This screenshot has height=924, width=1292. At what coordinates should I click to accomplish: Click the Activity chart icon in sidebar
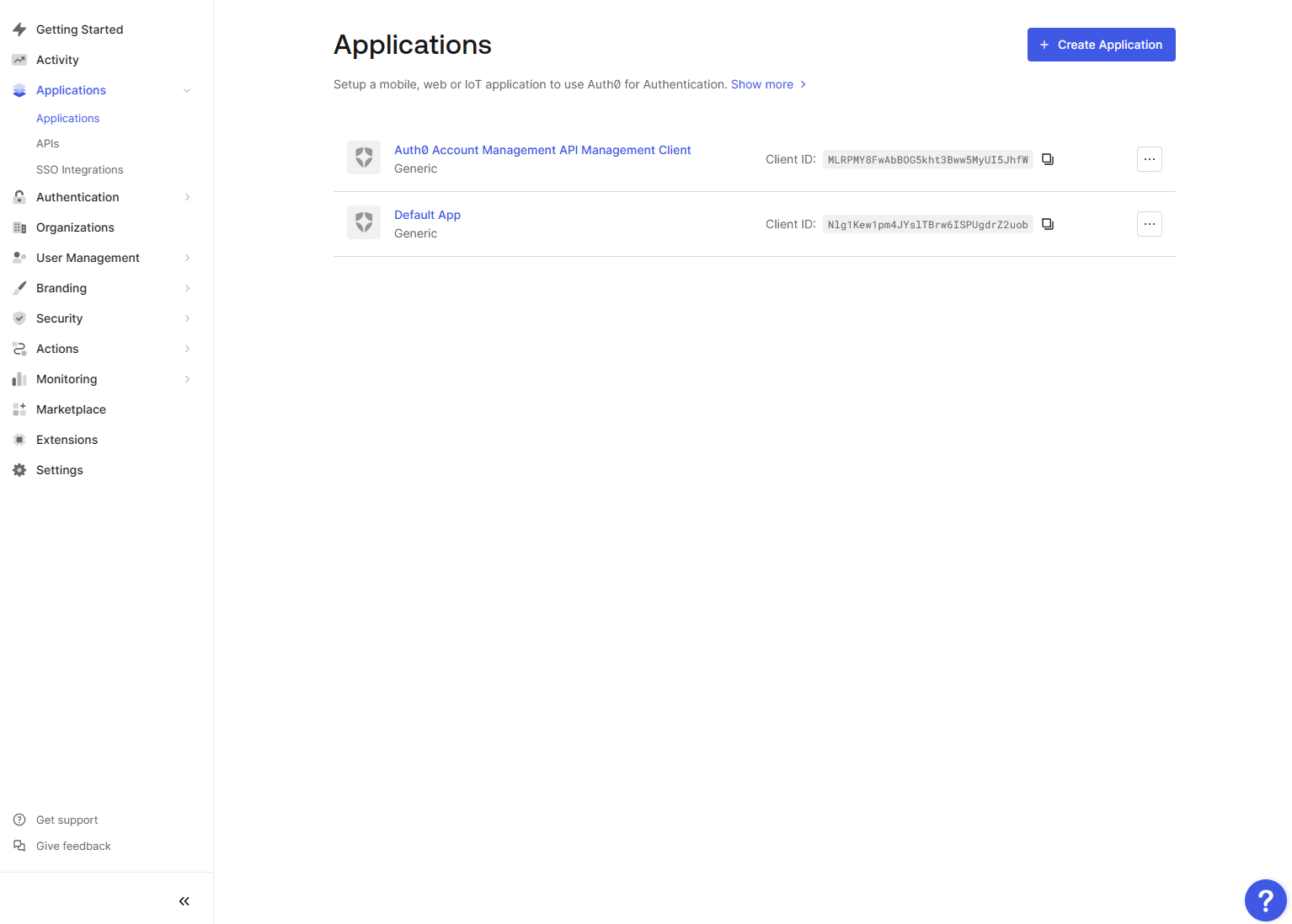(19, 59)
